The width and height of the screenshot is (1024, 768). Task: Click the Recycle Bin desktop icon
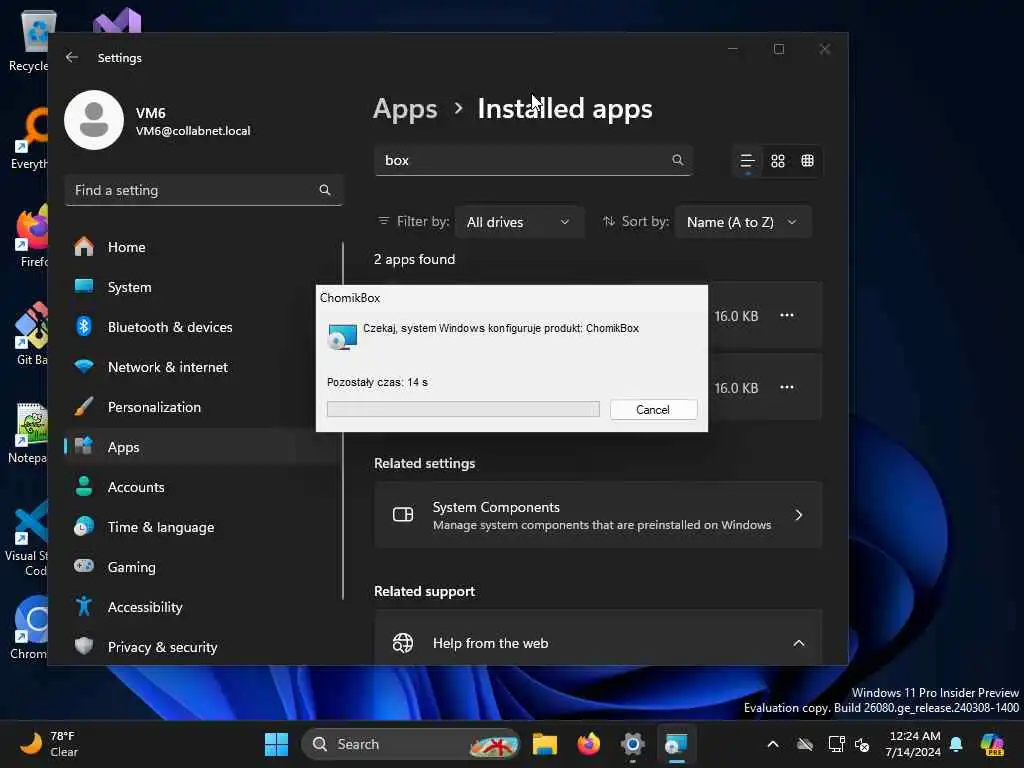coord(30,40)
